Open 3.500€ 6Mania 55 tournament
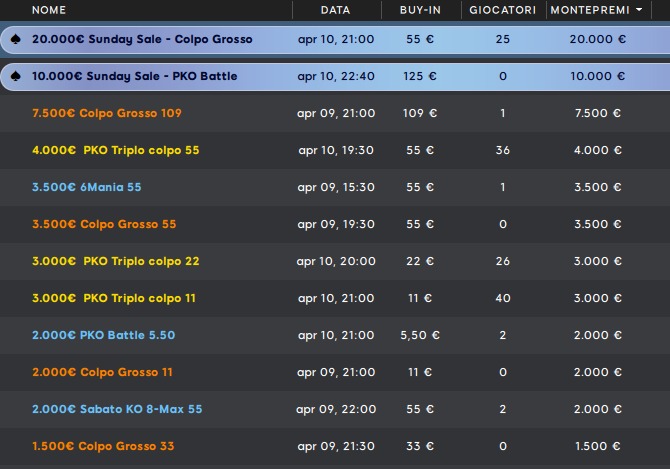Image resolution: width=670 pixels, height=469 pixels. 335,187
